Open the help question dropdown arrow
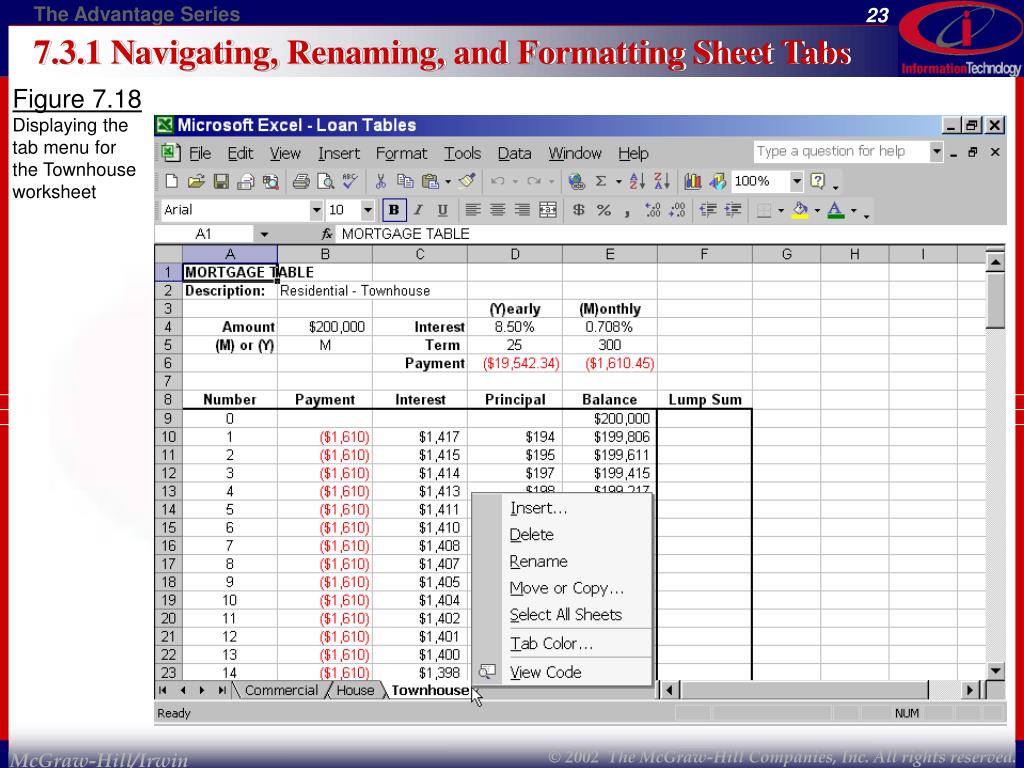1024x768 pixels. point(936,152)
